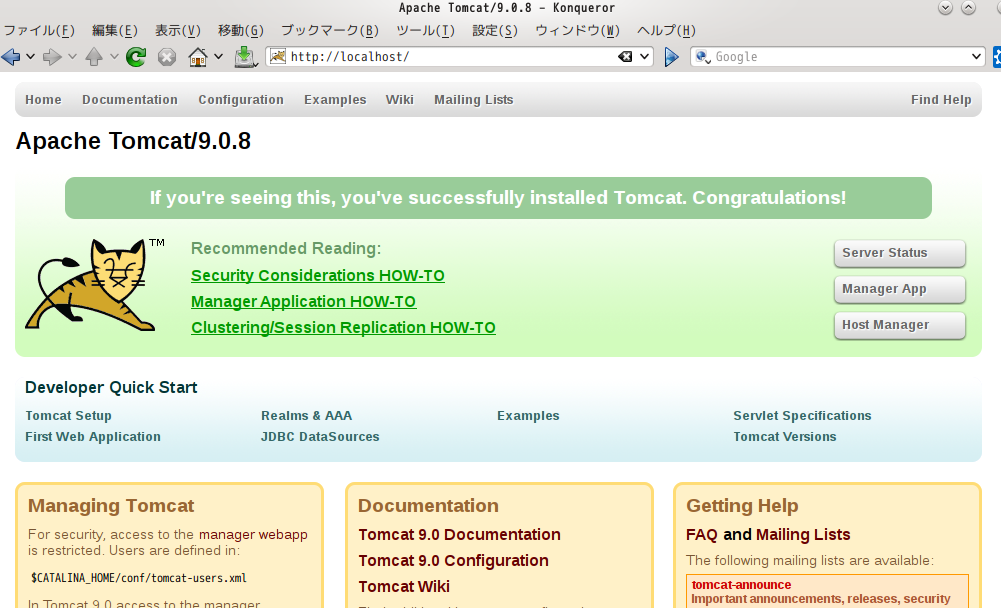This screenshot has height=608, width=1001.
Task: Open the ウィンドウ(W) menu
Action: (x=578, y=31)
